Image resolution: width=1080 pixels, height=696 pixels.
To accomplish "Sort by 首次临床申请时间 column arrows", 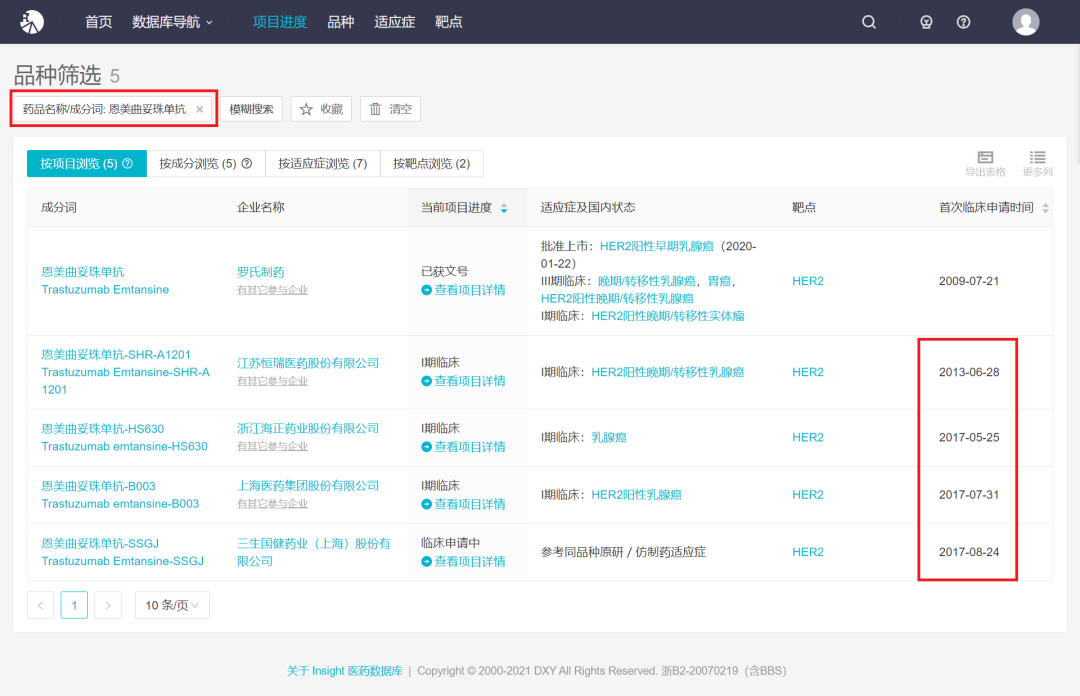I will [x=1046, y=208].
